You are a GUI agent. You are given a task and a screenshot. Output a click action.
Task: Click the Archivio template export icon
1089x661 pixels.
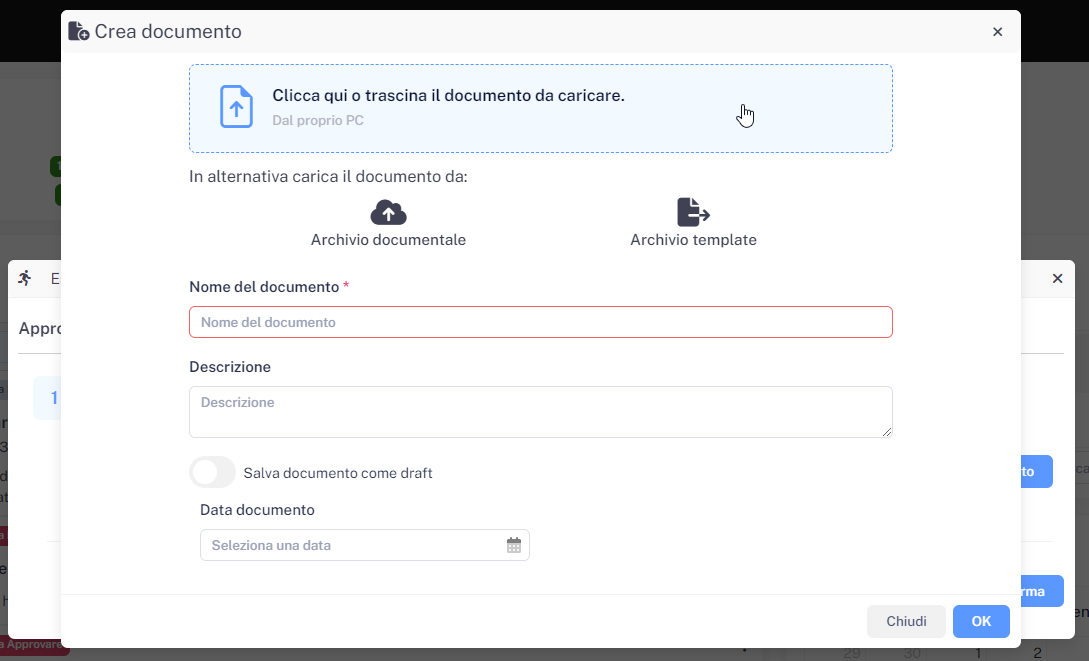tap(693, 212)
